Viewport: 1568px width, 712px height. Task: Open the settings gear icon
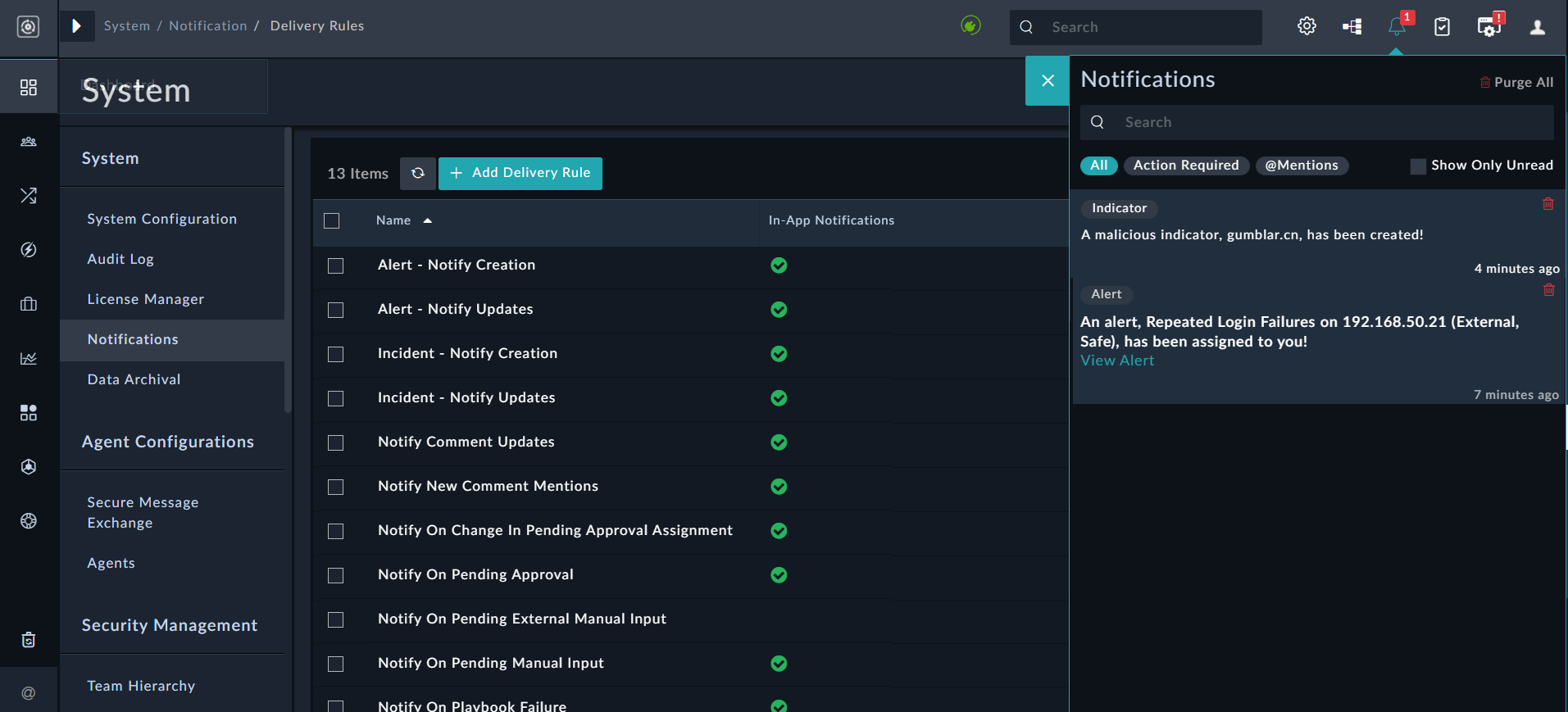[1307, 26]
